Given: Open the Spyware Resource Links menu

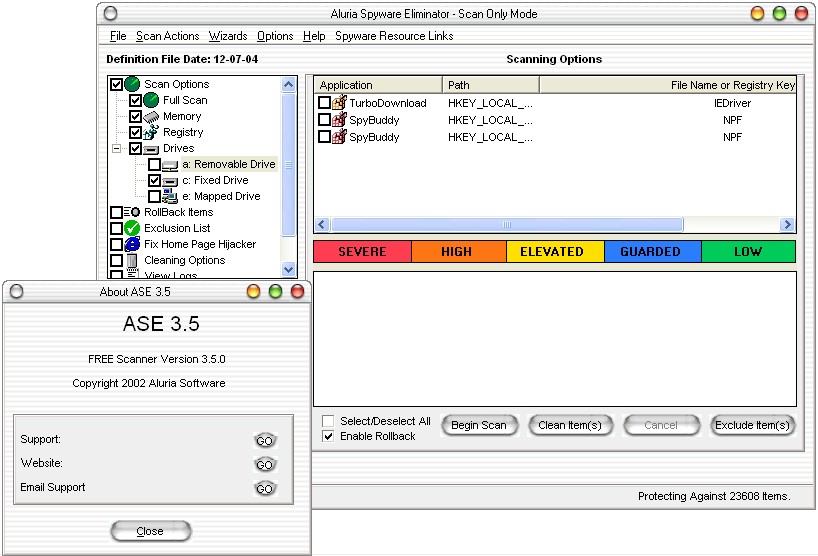Looking at the screenshot, I should click(394, 36).
